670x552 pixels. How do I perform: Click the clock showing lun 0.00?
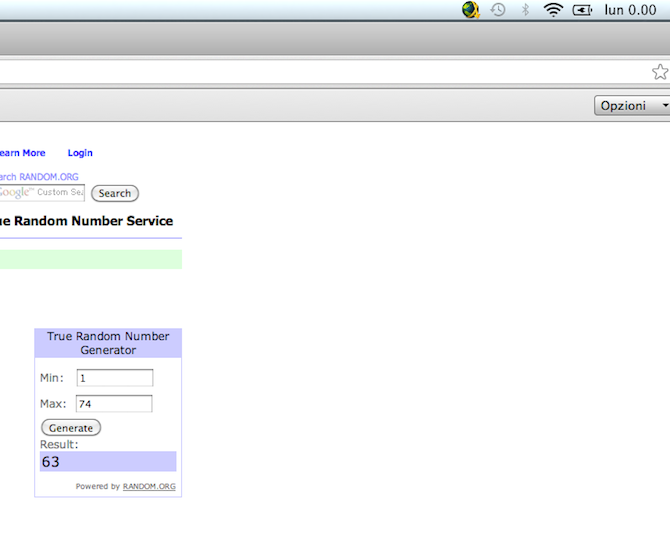[630, 10]
